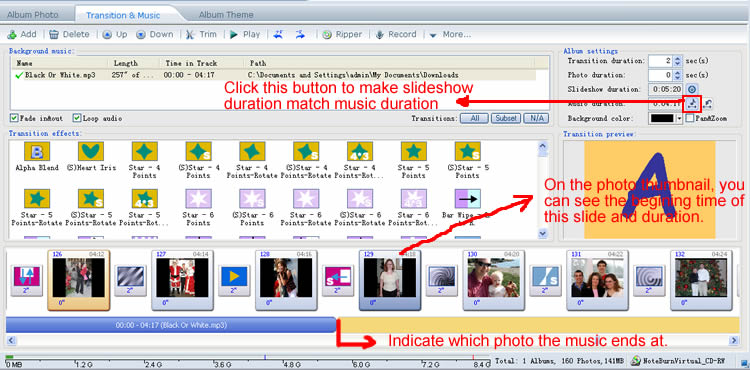Viewport: 750px width, 370px height.
Task: Click transition icon between photos 128 and 129
Action: (x=338, y=280)
